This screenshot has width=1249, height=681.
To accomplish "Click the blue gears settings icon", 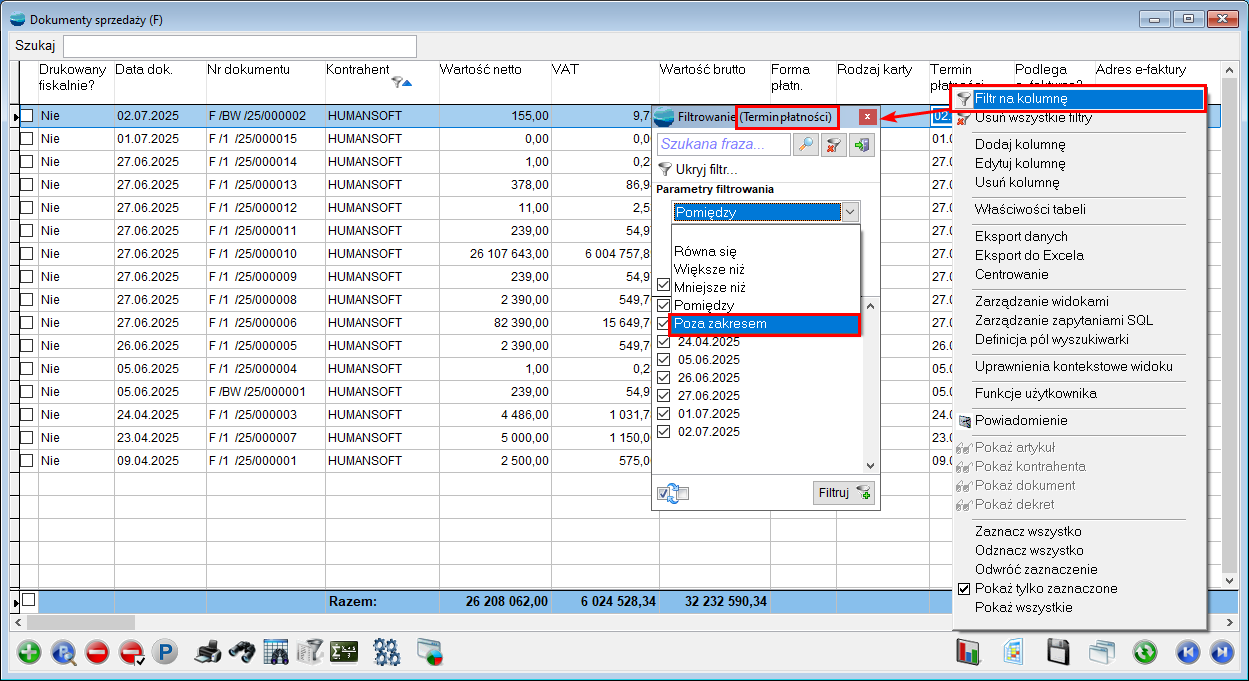I will (x=387, y=653).
